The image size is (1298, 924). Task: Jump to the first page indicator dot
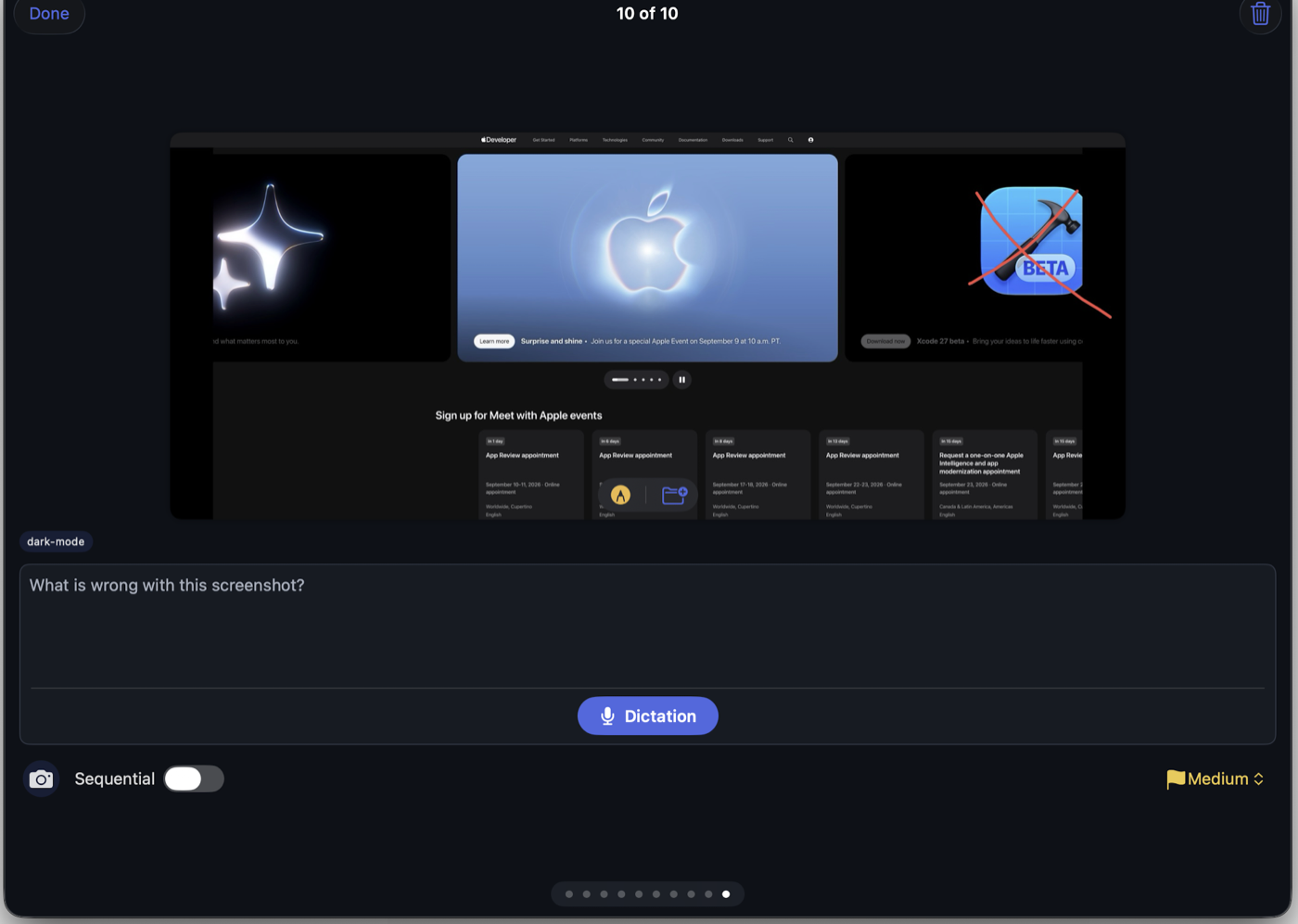click(x=569, y=894)
